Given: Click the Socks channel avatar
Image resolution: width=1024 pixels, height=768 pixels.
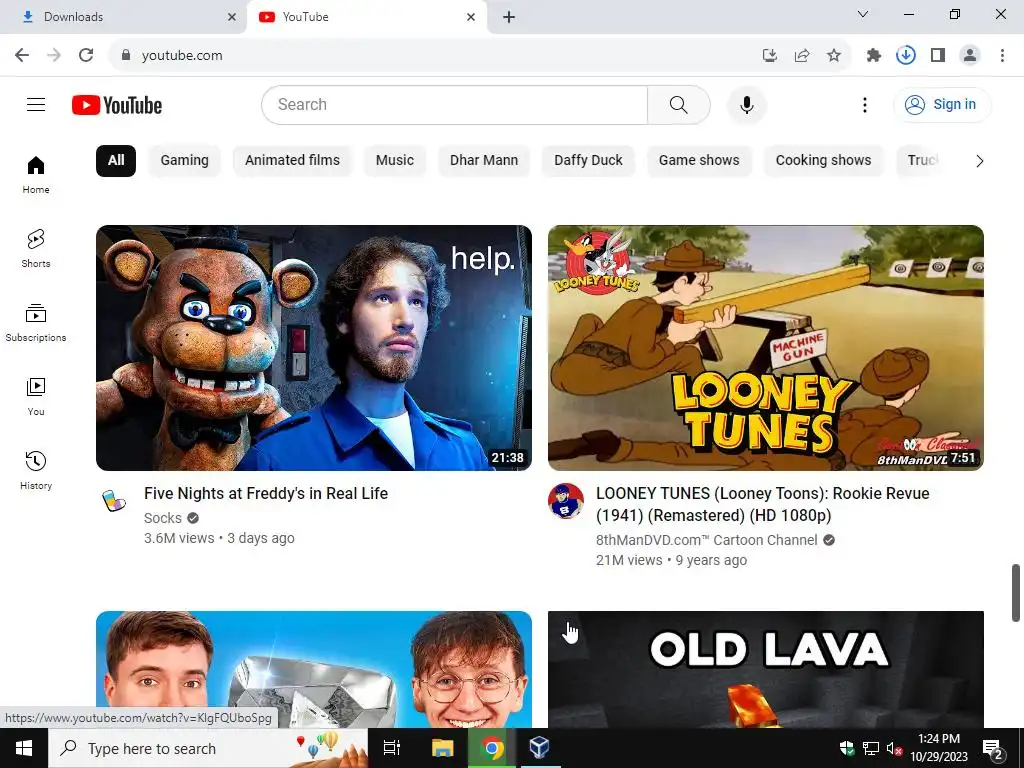Looking at the screenshot, I should [114, 502].
